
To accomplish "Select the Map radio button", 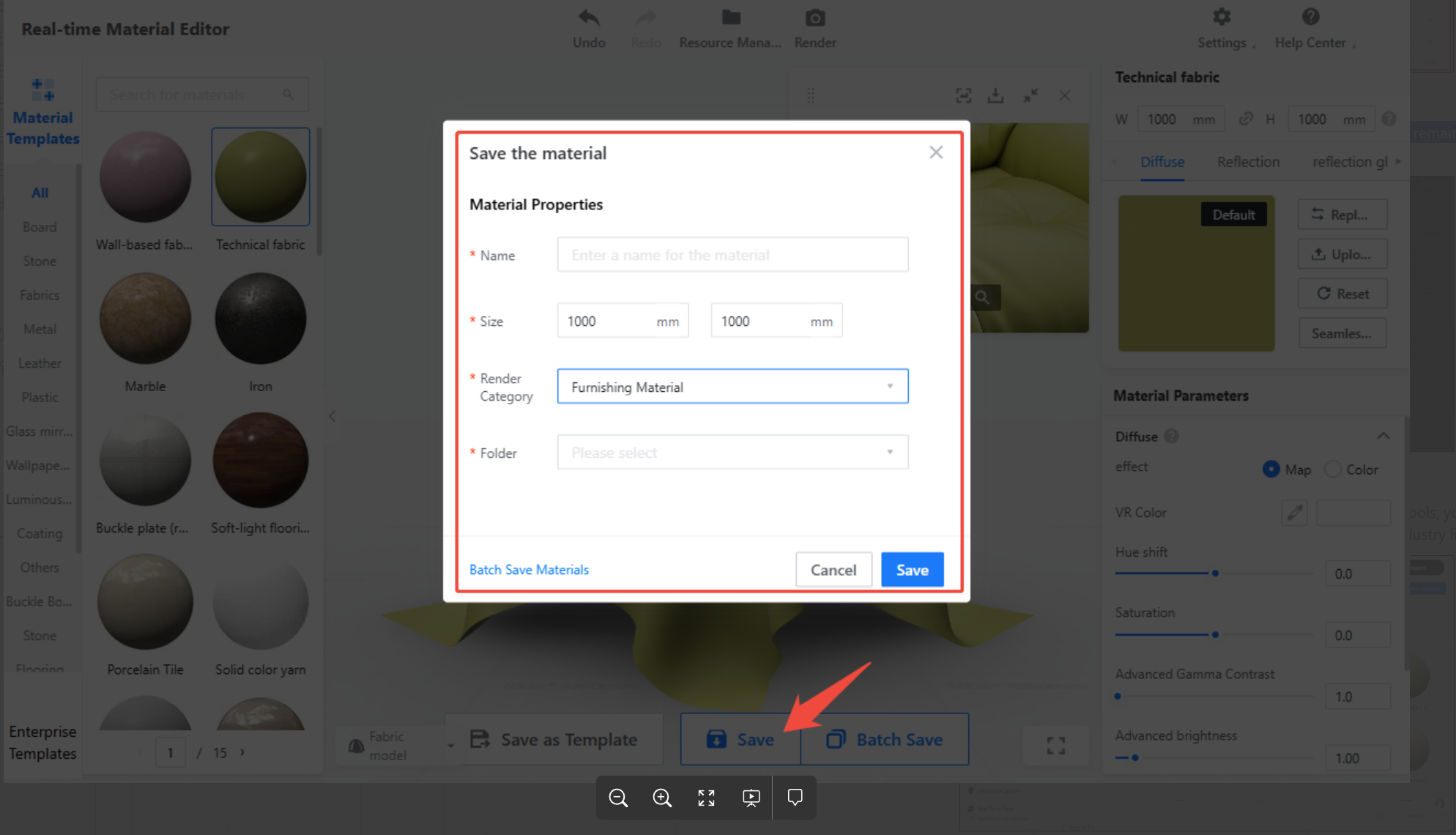I will pyautogui.click(x=1271, y=470).
